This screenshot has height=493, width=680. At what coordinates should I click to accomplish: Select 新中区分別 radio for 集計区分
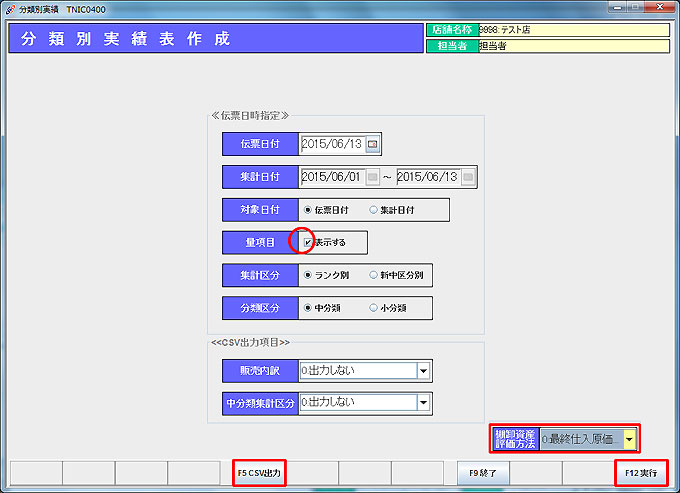[x=373, y=275]
